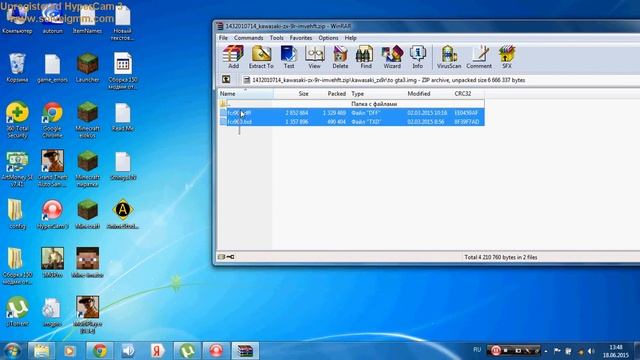The height and width of the screenshot is (360, 640).
Task: Select the 360 Total Security shortcut
Action: tap(17, 120)
